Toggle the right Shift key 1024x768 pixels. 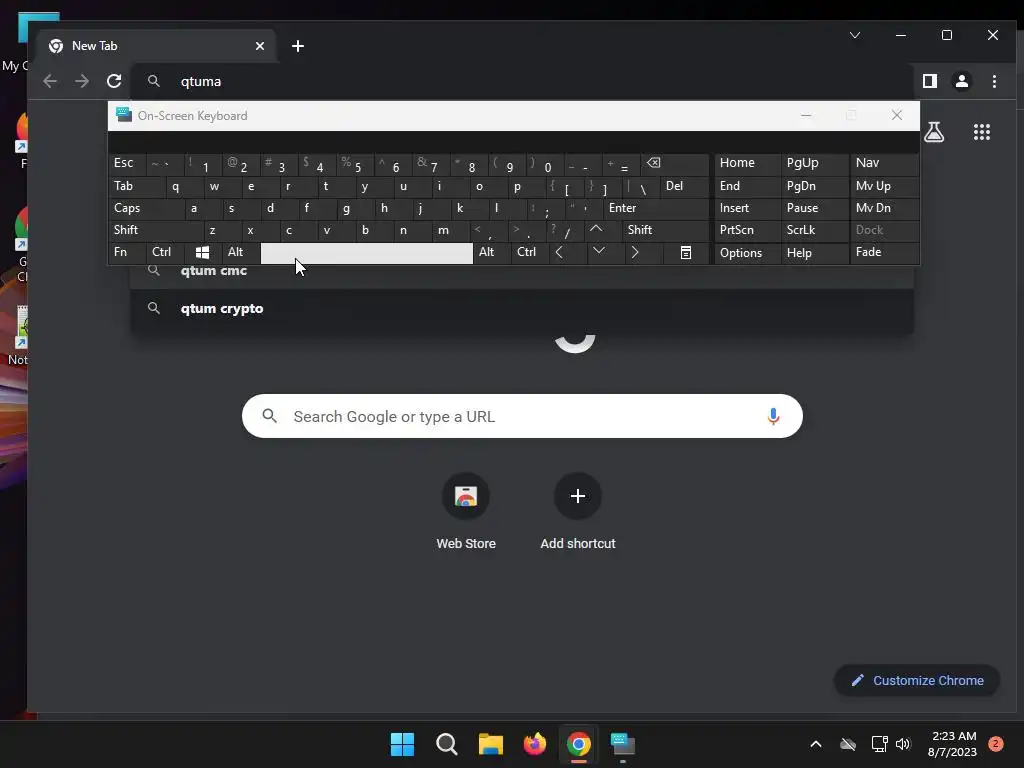[x=665, y=230]
